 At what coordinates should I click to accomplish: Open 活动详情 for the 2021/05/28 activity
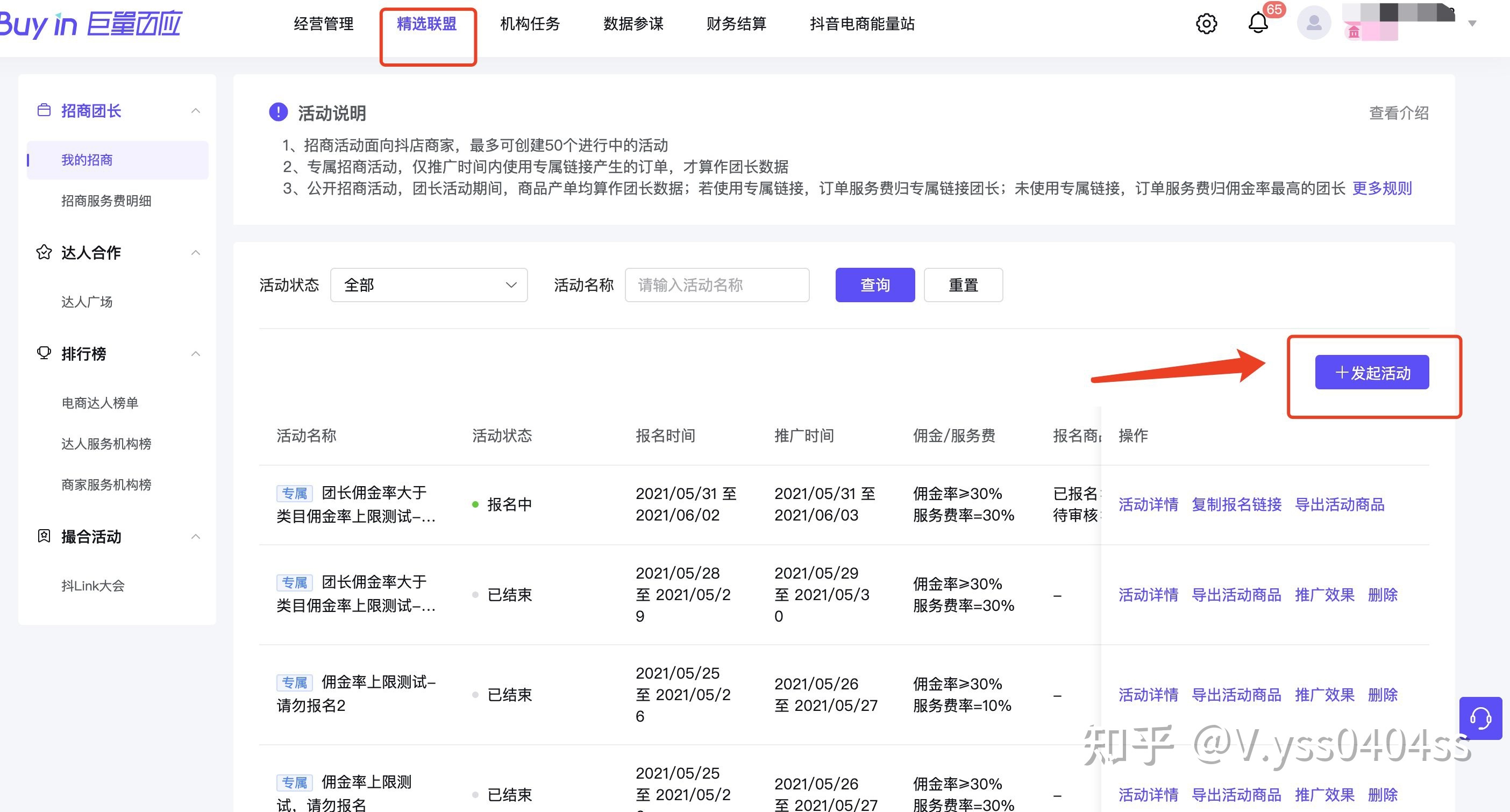point(1148,595)
